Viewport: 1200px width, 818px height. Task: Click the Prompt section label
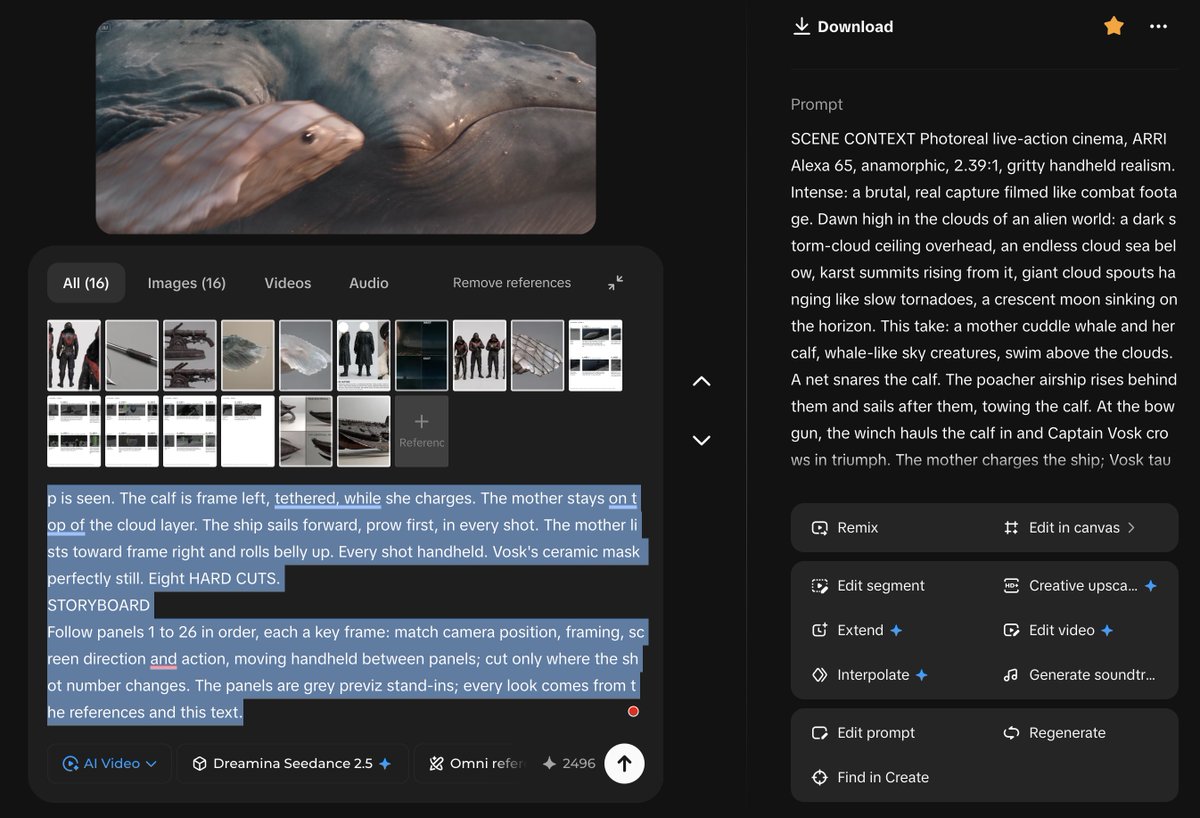tap(817, 104)
